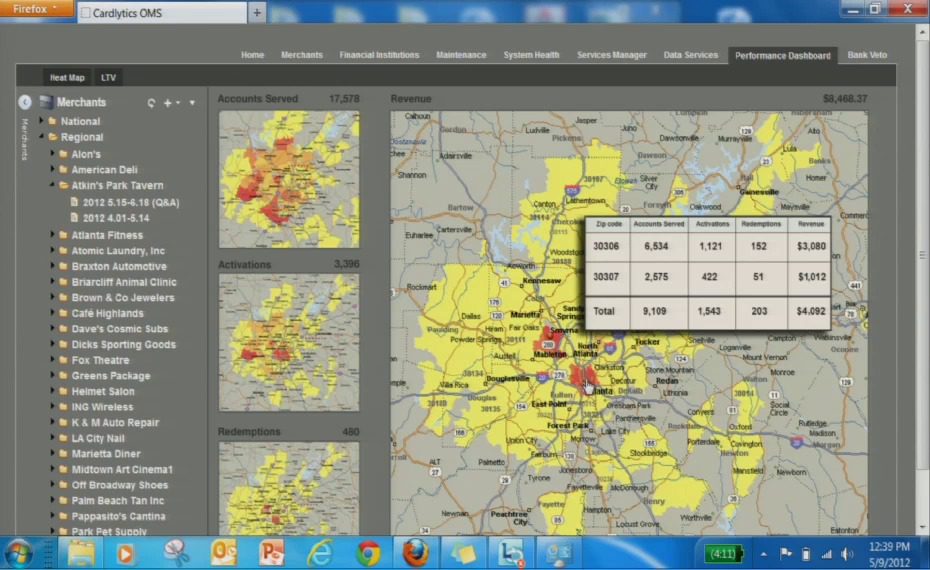Image resolution: width=930 pixels, height=570 pixels.
Task: Refresh the Merchants tree list
Action: (152, 103)
